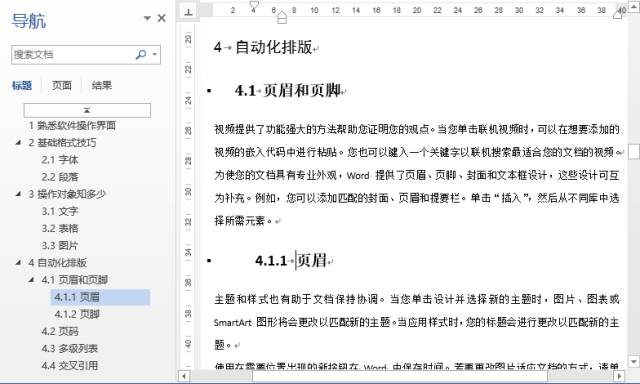Click the horizontal scrollbar left arrow
Screen dimensions: 640x384
point(184,376)
